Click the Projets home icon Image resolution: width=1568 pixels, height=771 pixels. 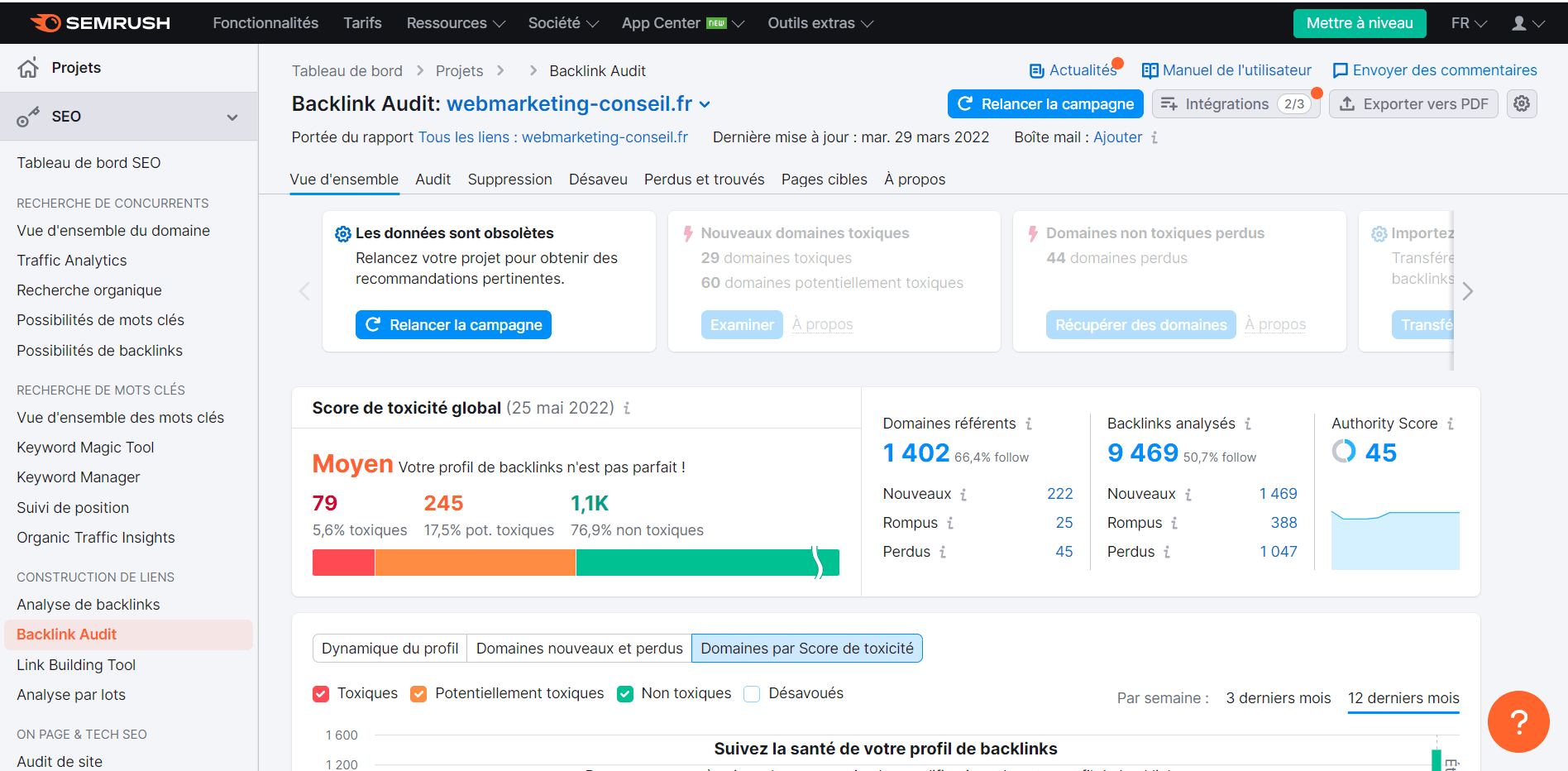pos(28,68)
